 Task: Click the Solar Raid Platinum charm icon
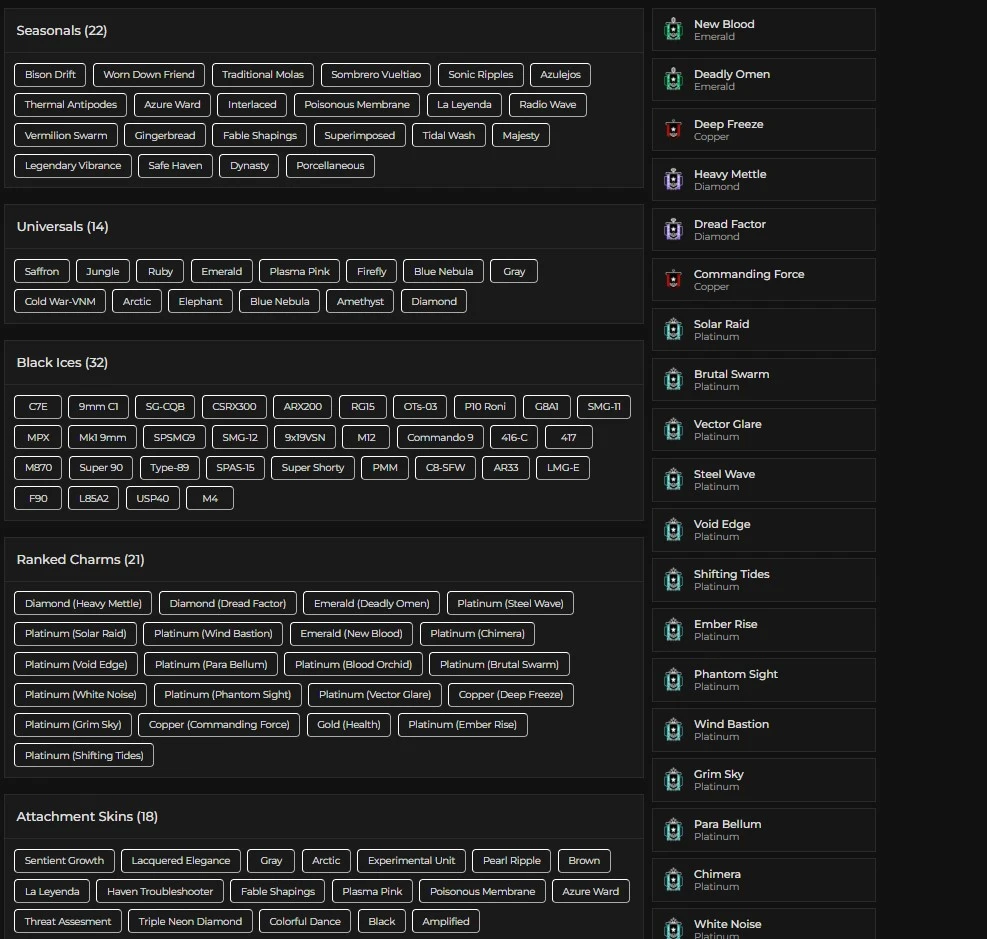(x=673, y=330)
